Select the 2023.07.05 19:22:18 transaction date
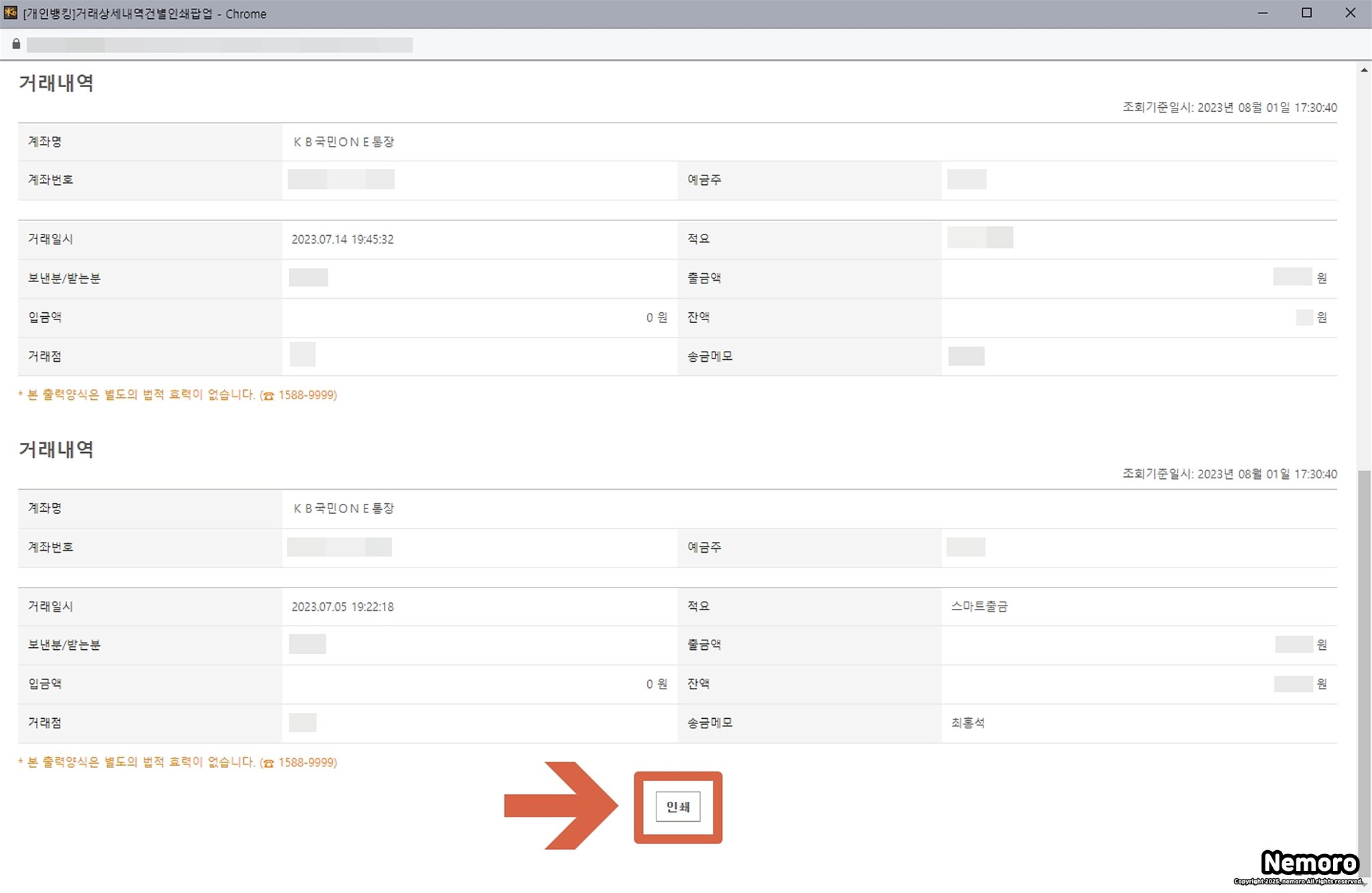1372x893 pixels. pos(342,607)
